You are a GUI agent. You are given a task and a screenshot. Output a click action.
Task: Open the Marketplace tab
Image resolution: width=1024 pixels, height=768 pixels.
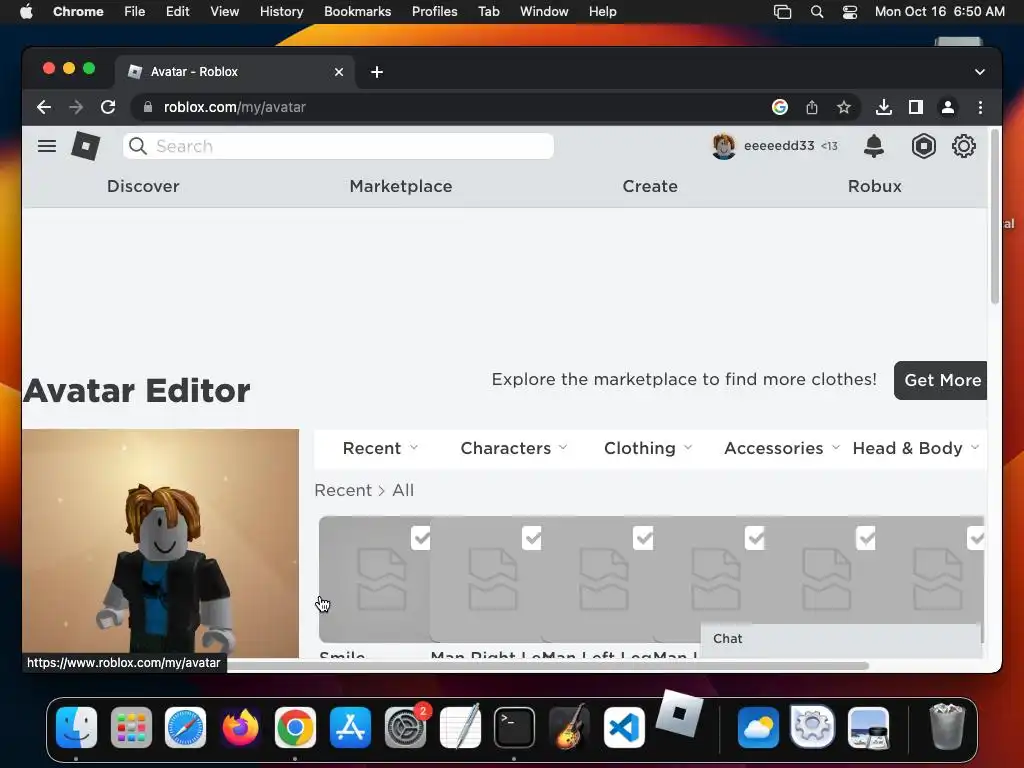tap(401, 186)
